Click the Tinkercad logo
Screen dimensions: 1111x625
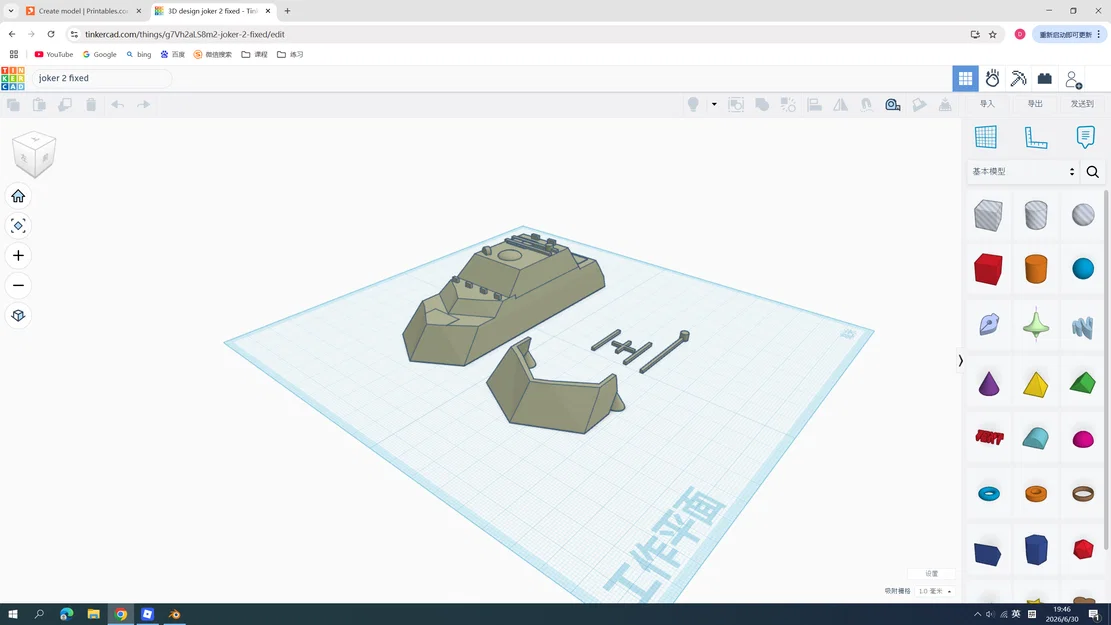(13, 78)
